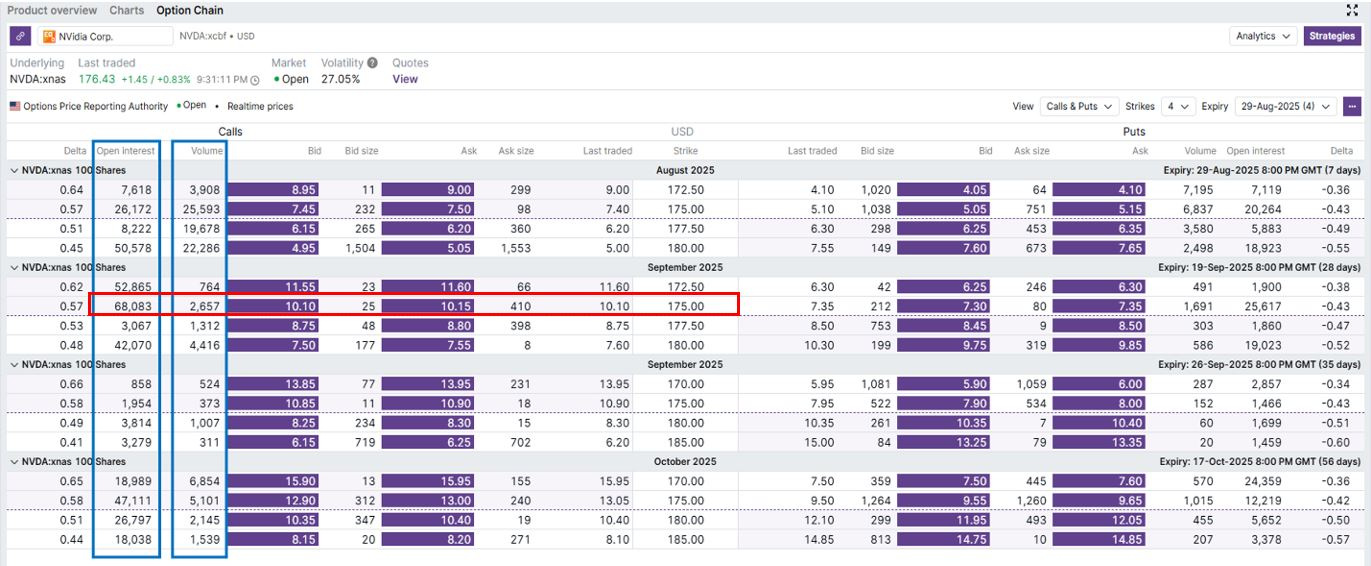Click the Strategies button

[x=1332, y=36]
